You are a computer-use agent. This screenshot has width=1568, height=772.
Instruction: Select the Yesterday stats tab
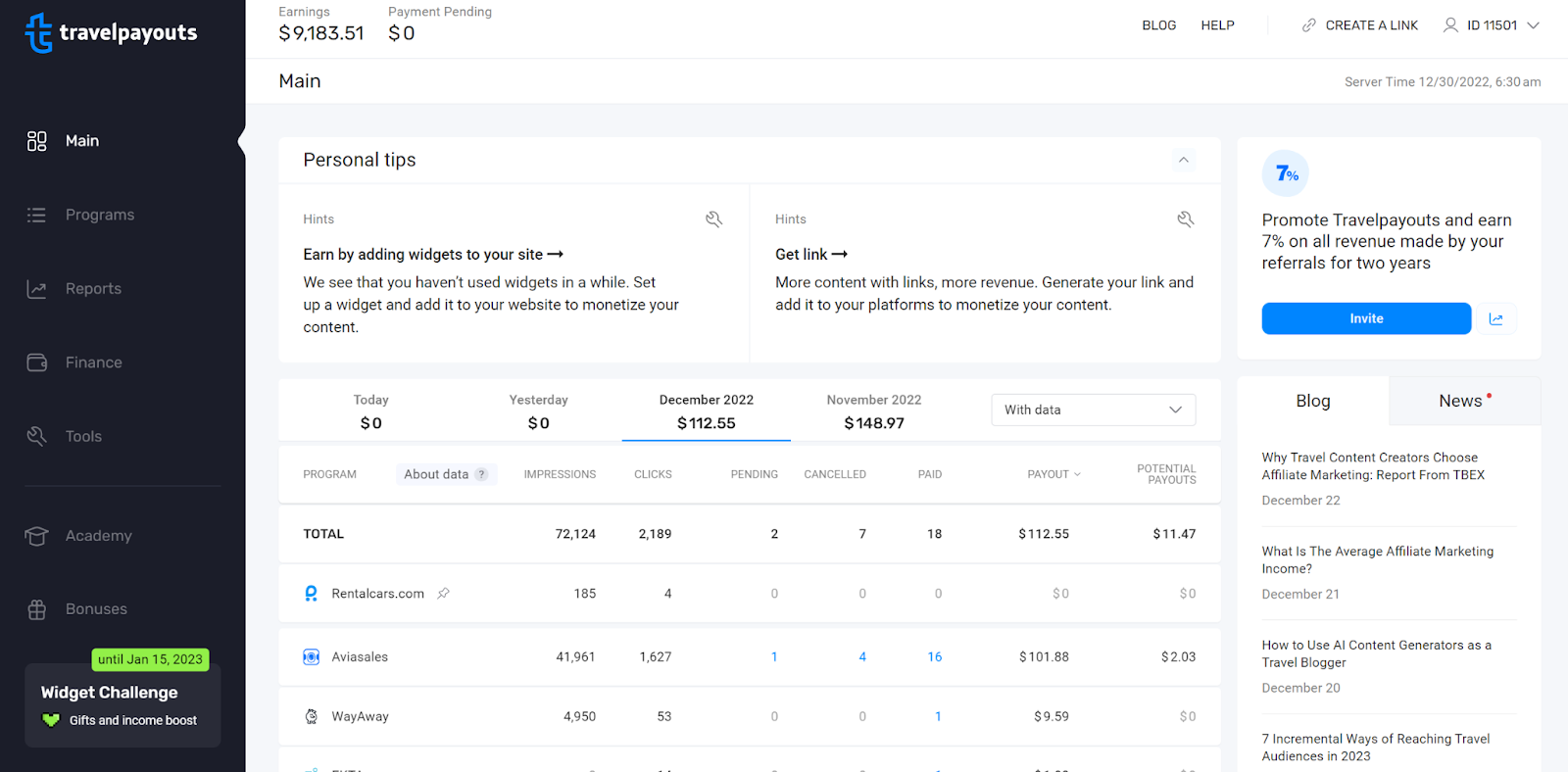539,411
